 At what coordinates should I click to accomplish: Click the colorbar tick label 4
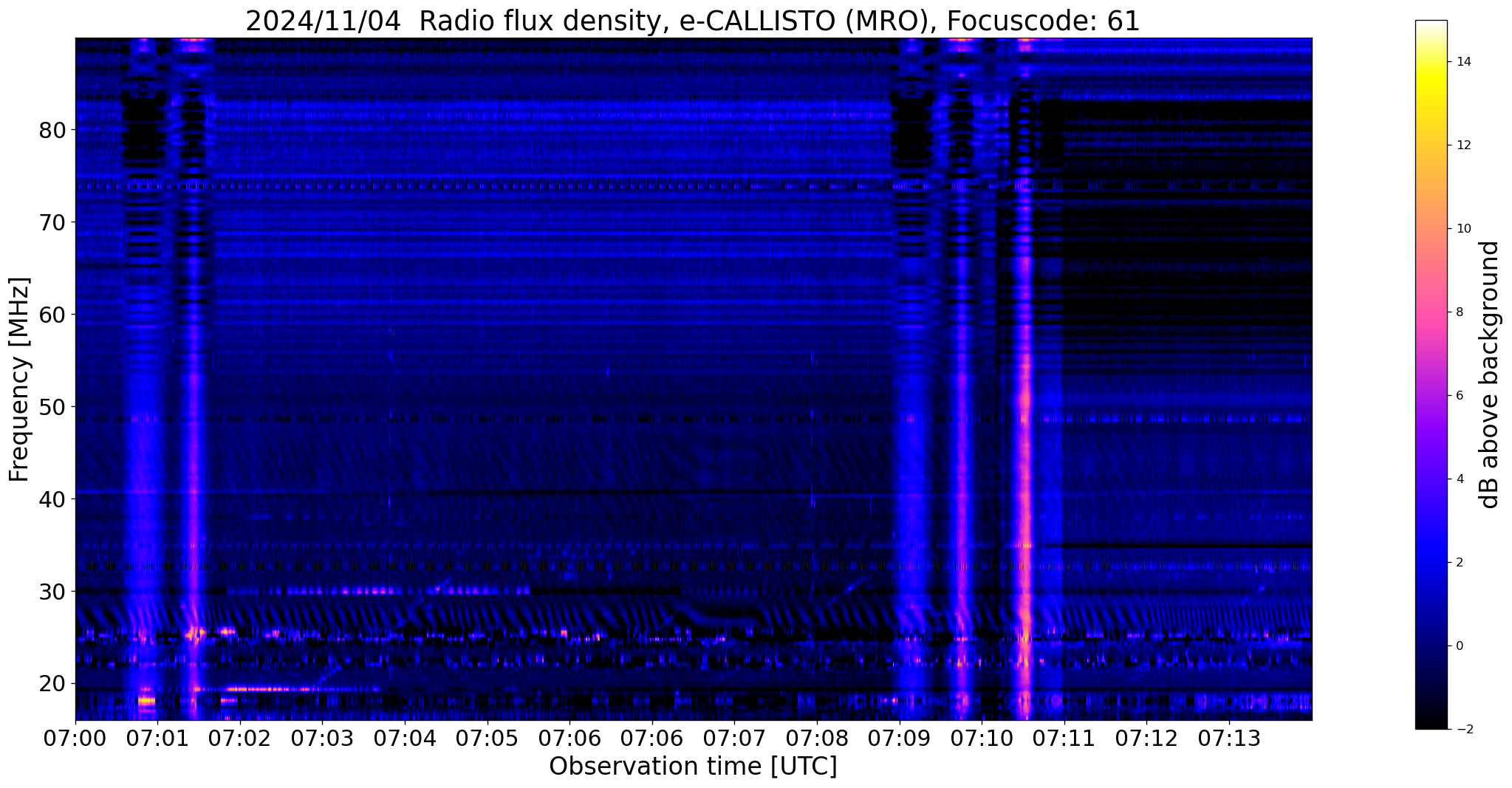point(1460,479)
